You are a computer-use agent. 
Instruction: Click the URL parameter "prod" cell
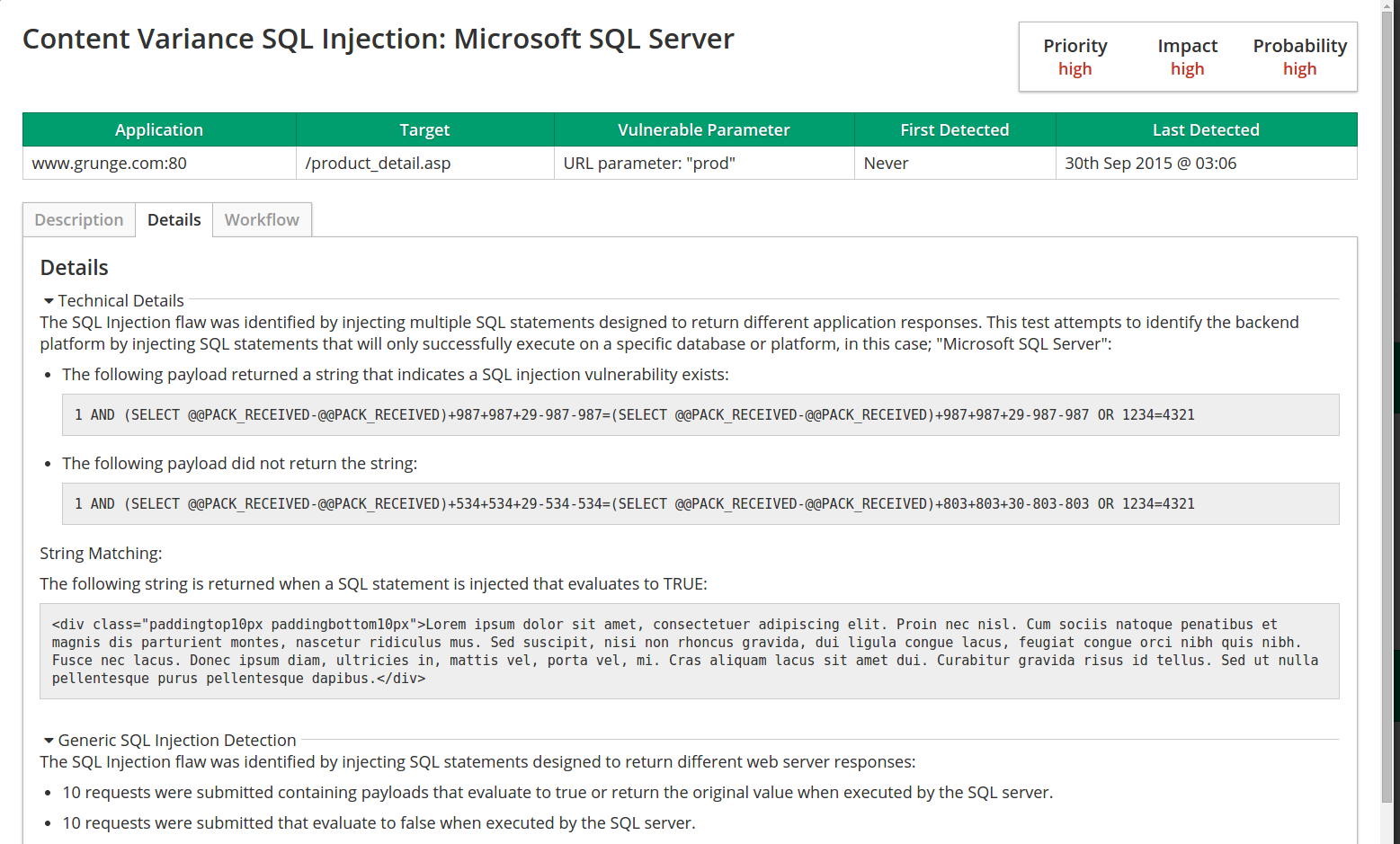[649, 164]
